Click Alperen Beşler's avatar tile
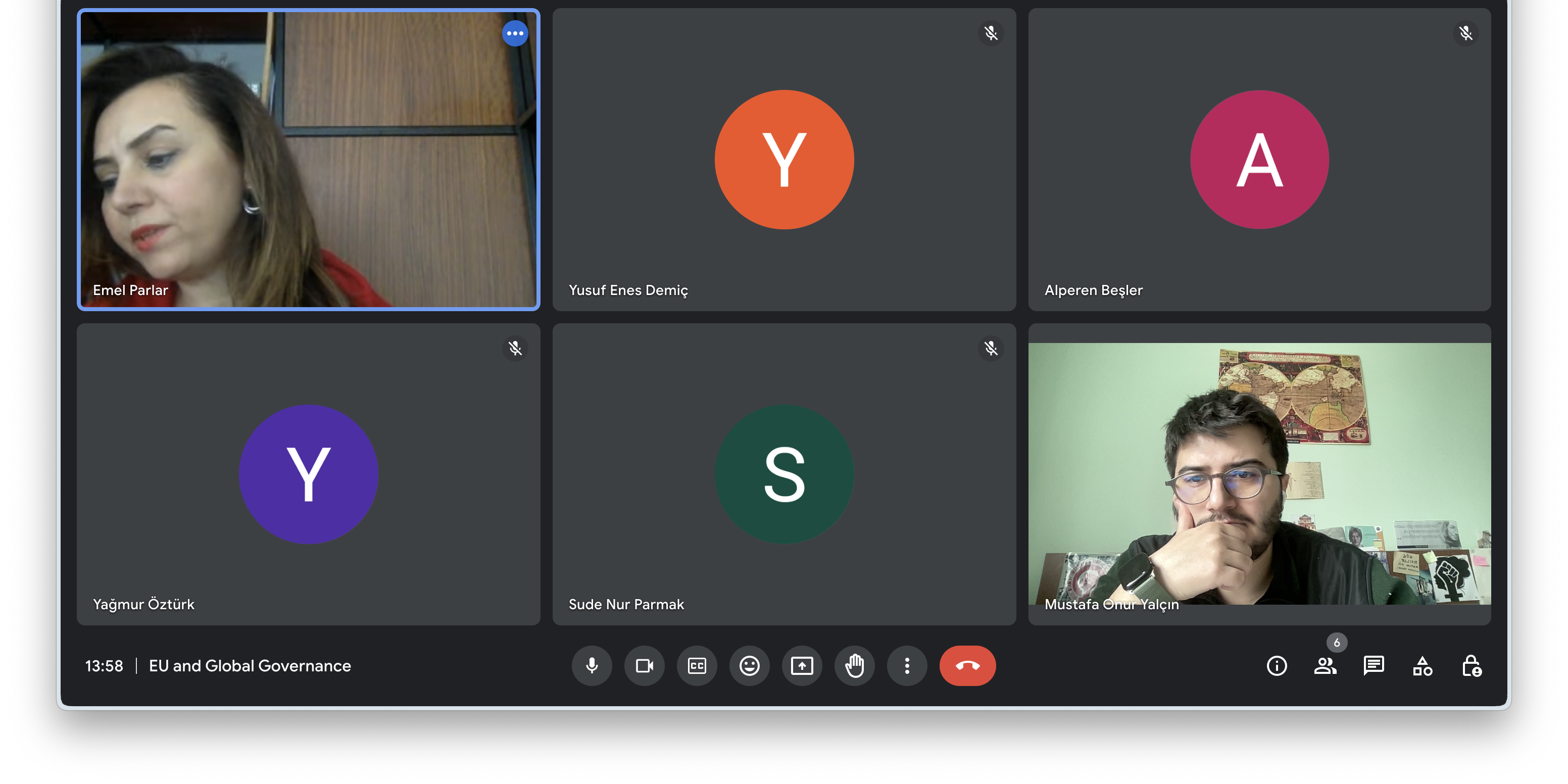 coord(1259,160)
